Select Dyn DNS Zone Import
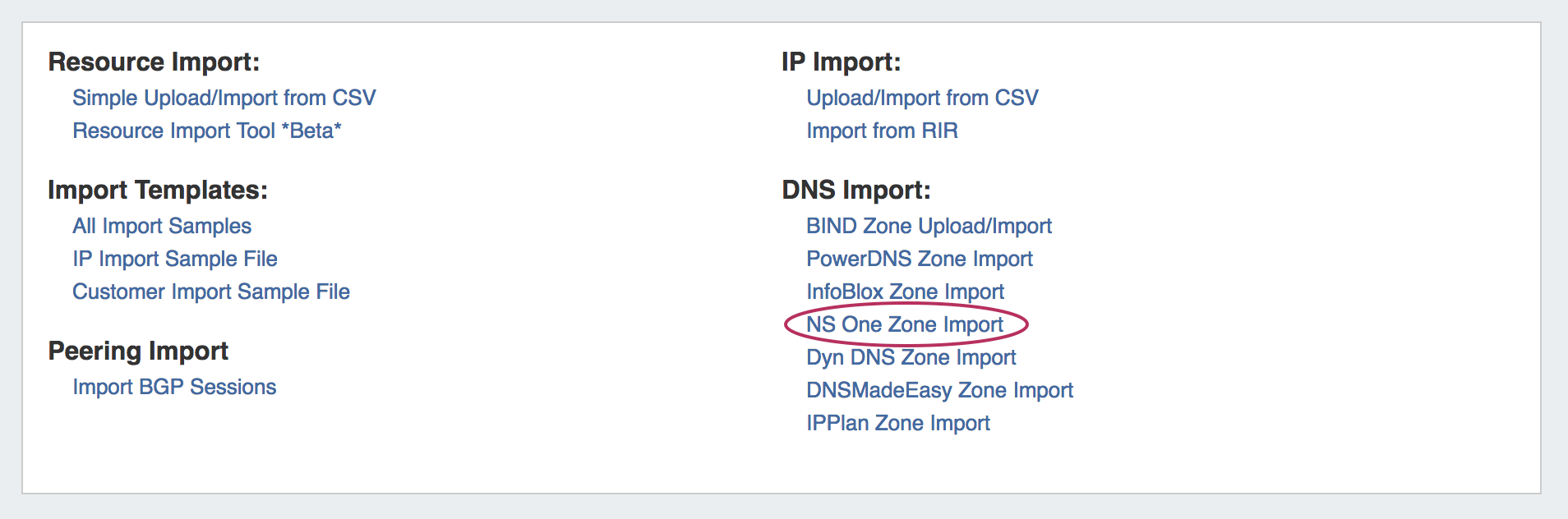Viewport: 1568px width, 519px height. point(911,357)
